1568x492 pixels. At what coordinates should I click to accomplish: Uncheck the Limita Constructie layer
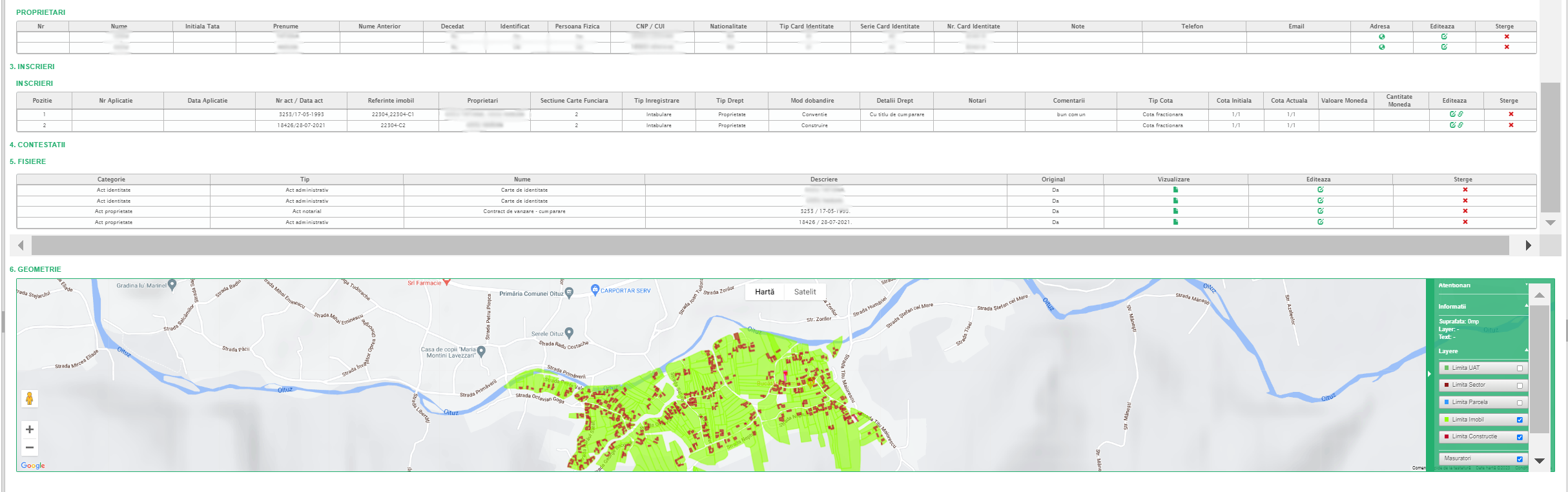click(1520, 438)
